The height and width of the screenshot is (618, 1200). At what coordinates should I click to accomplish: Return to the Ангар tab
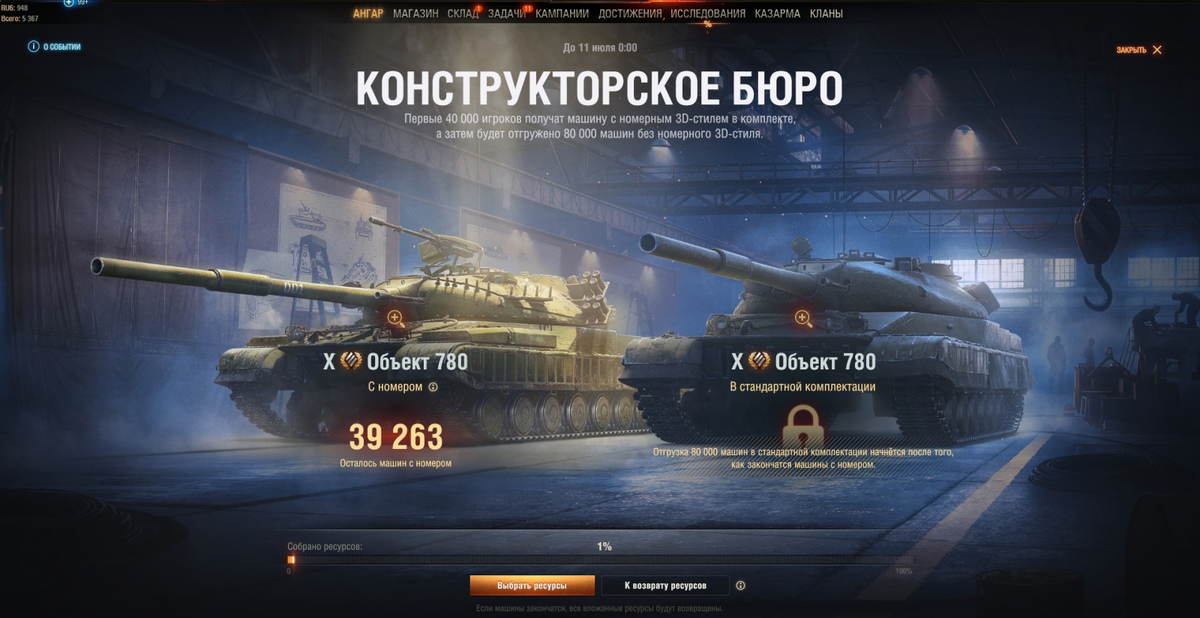click(x=368, y=14)
